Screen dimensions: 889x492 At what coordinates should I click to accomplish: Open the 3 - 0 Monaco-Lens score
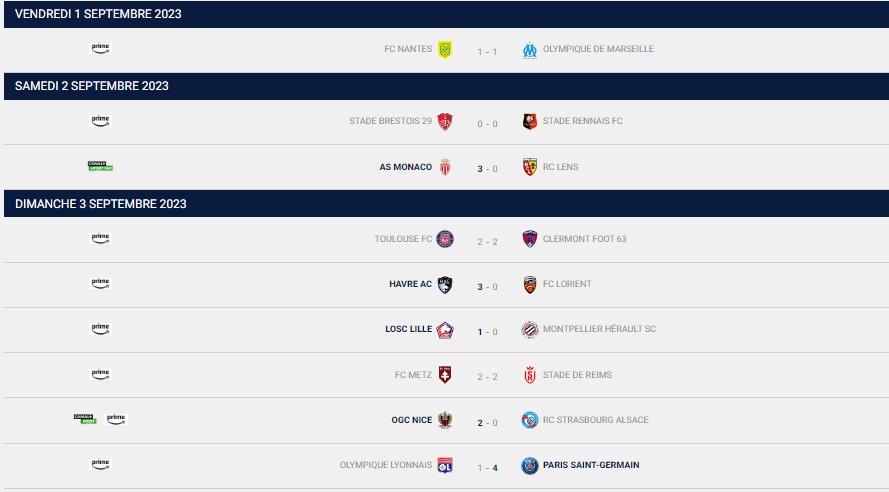pos(488,169)
